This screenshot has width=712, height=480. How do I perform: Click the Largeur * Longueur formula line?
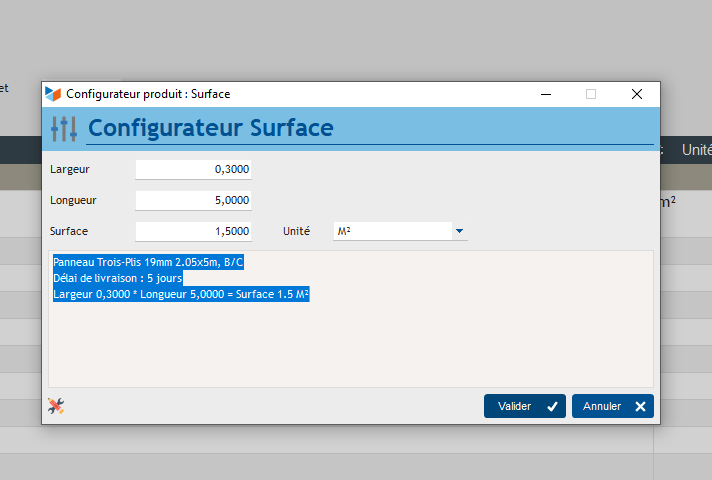(x=180, y=294)
